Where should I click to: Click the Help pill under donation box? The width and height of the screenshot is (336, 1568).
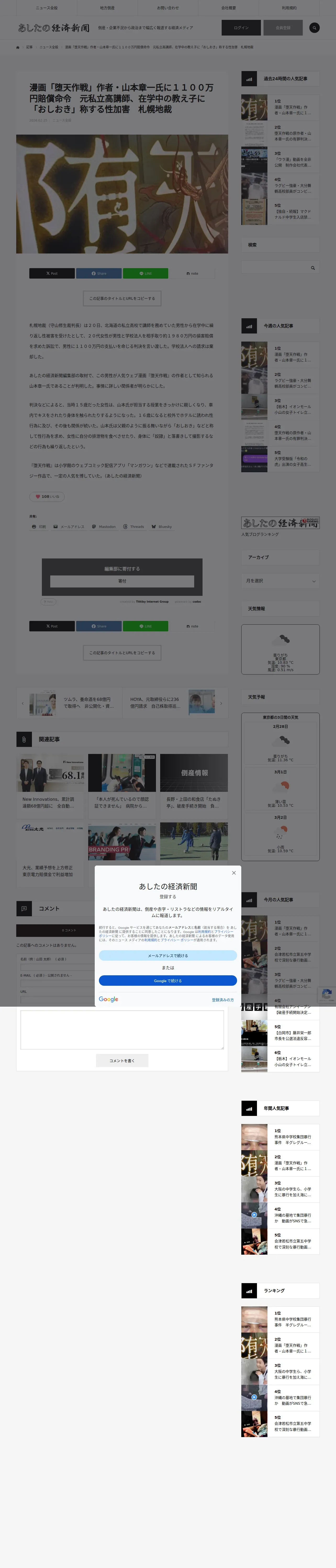point(48,601)
